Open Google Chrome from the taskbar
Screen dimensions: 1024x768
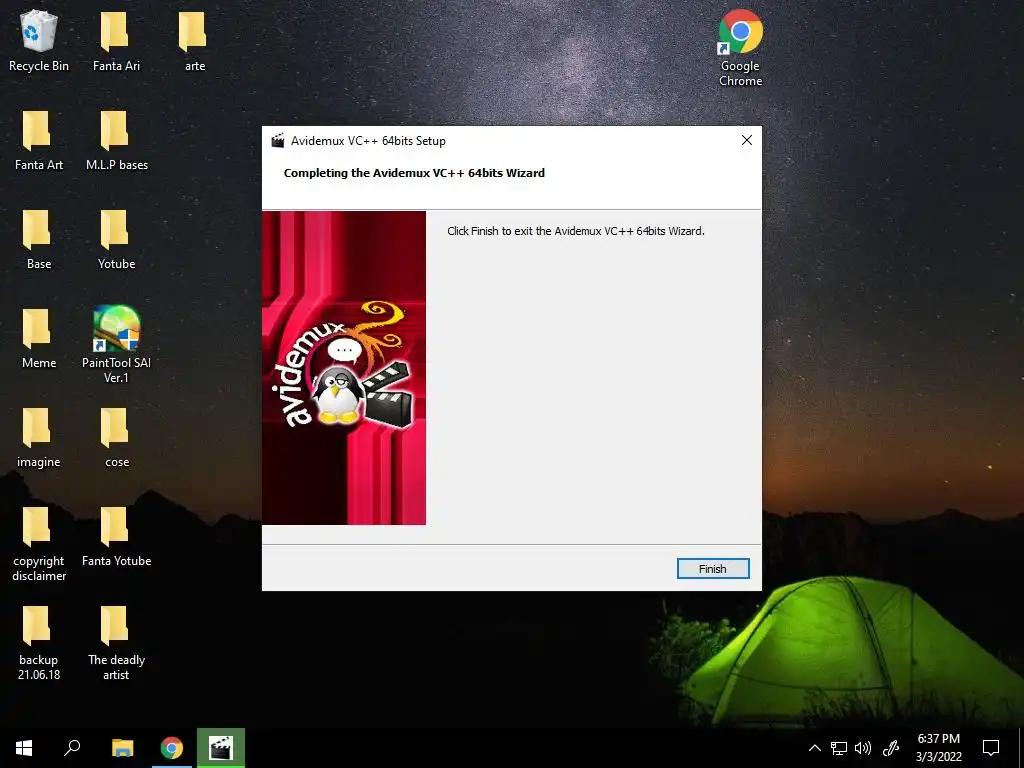pyautogui.click(x=172, y=748)
